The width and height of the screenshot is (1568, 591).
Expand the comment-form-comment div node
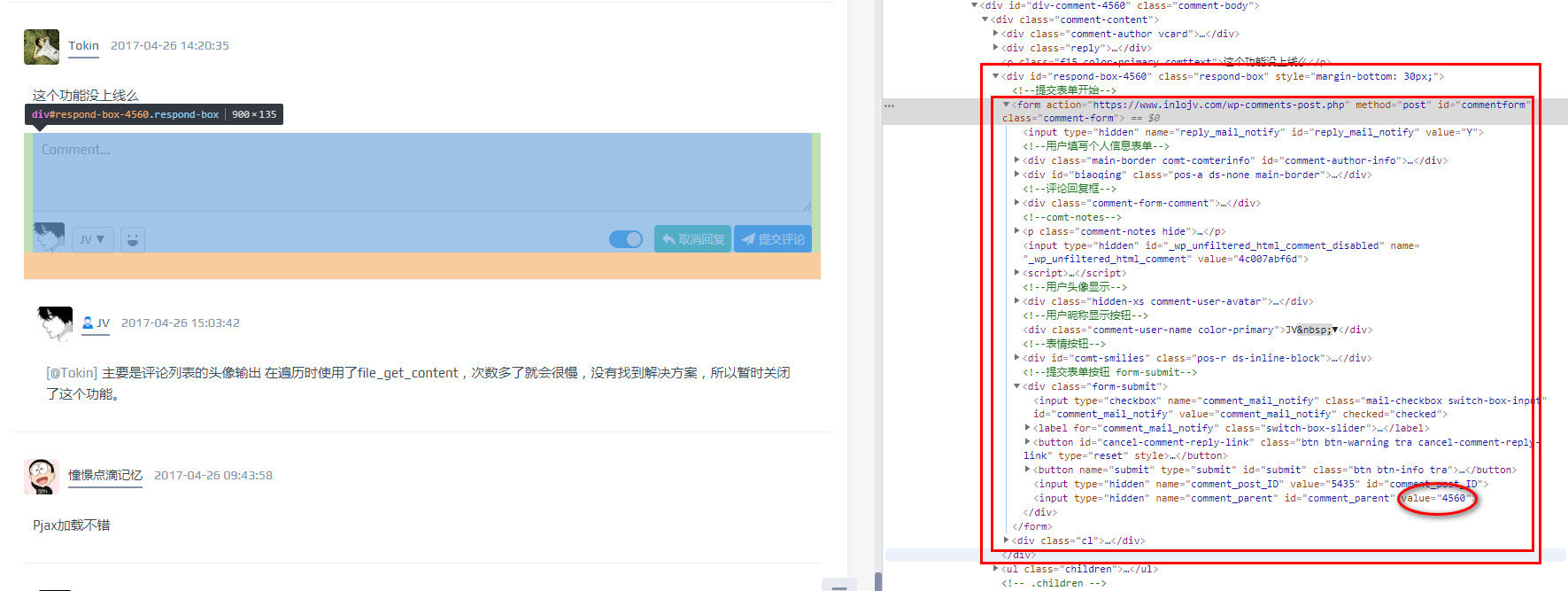click(1017, 203)
